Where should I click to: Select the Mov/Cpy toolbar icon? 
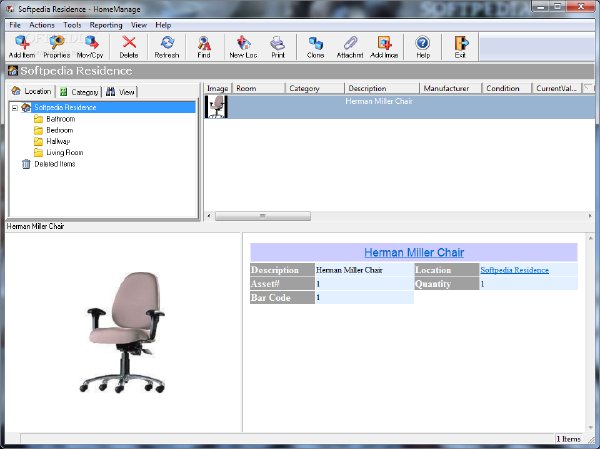coord(90,46)
